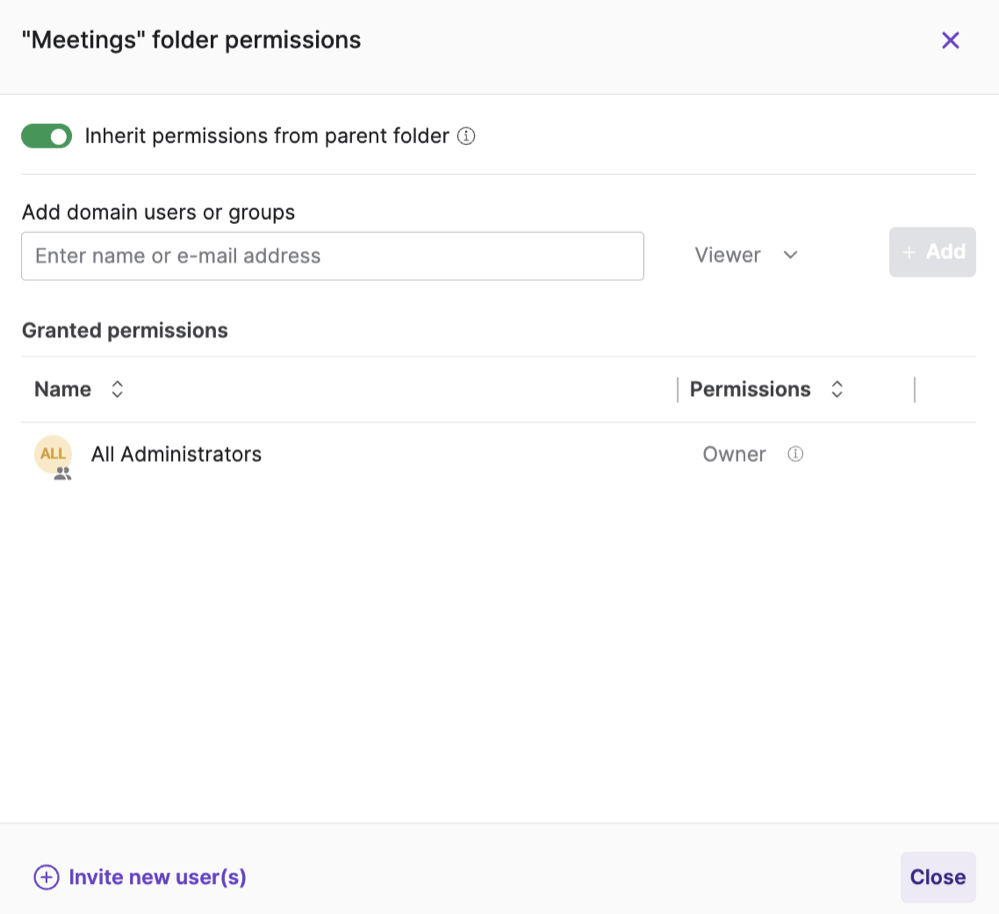This screenshot has height=914, width=999.
Task: Click the All Administrators group avatar
Action: click(x=52, y=455)
